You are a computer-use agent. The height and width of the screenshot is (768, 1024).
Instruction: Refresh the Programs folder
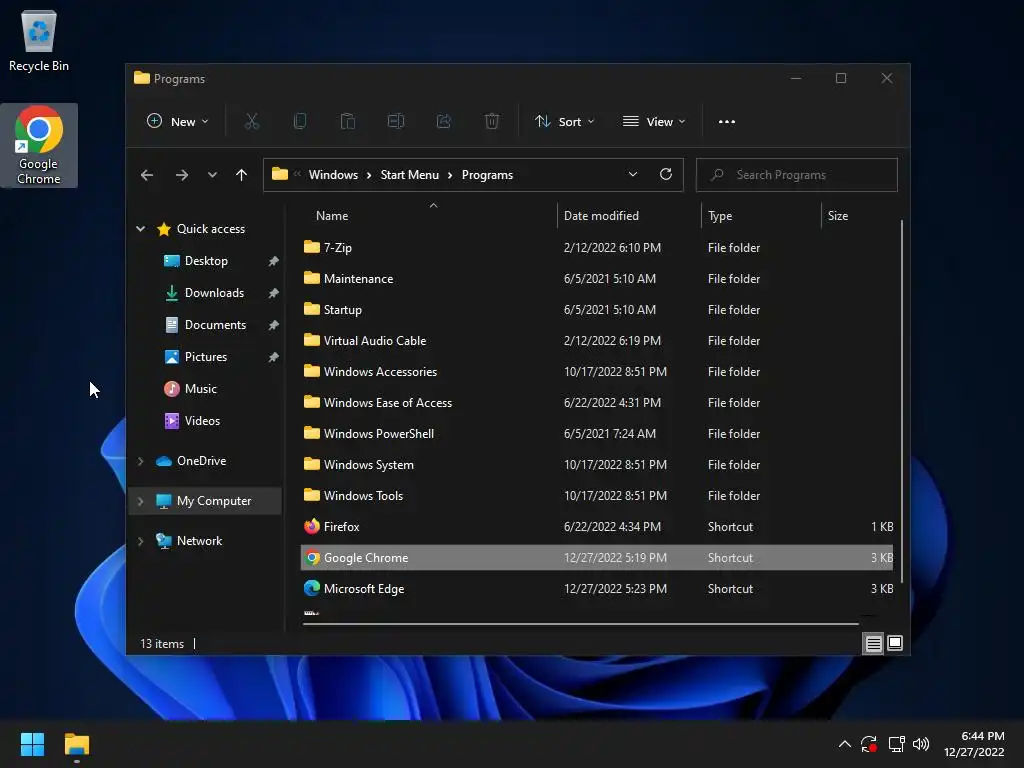665,174
